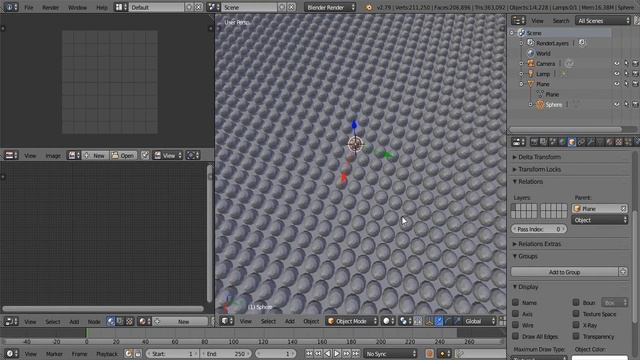Open the Object properties tab icon
640x360 pixels.
click(572, 142)
